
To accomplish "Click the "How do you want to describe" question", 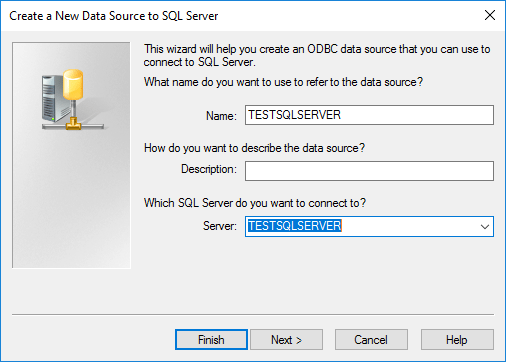I will (254, 148).
